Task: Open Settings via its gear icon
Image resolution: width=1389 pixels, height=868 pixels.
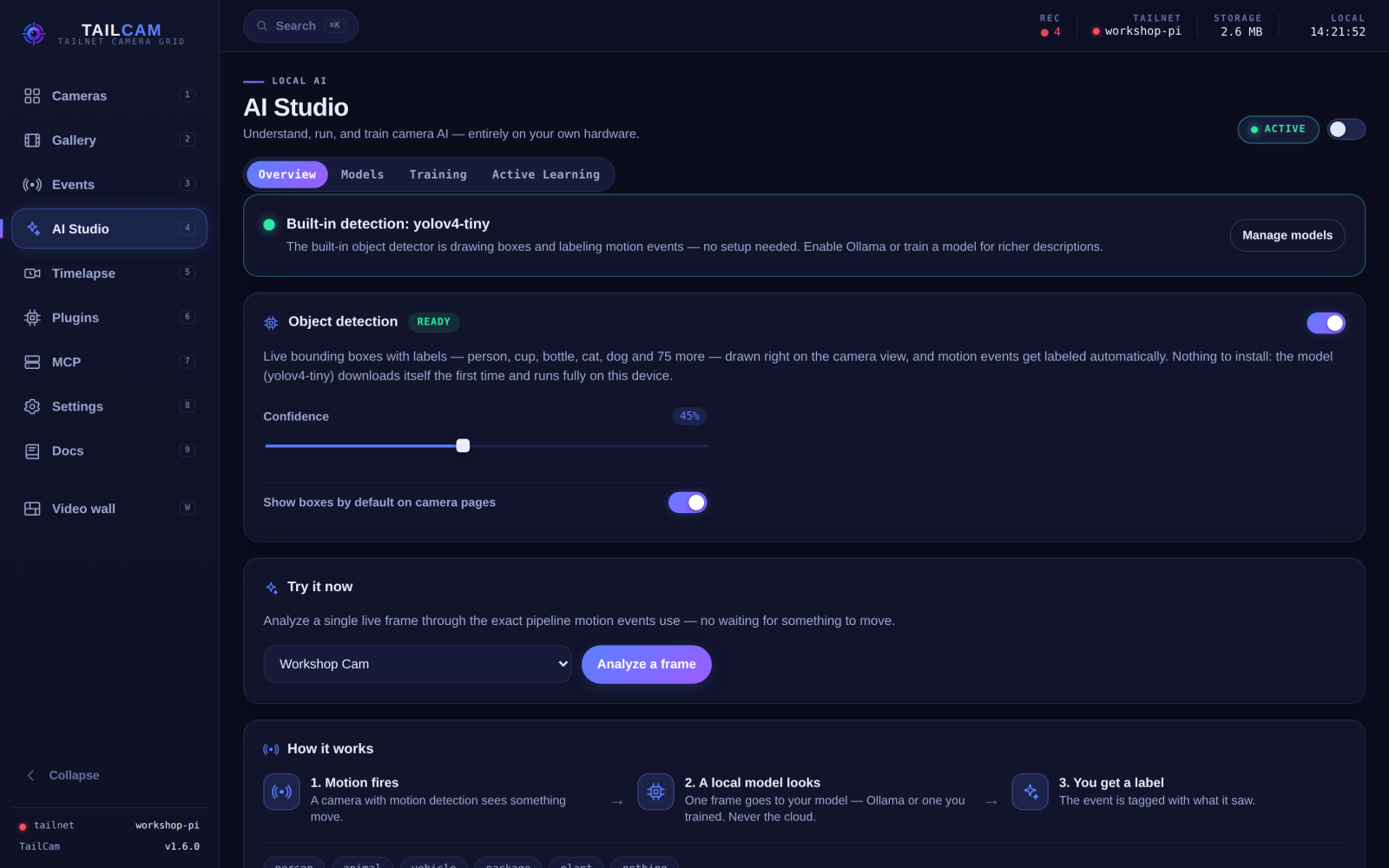Action: pos(32,406)
